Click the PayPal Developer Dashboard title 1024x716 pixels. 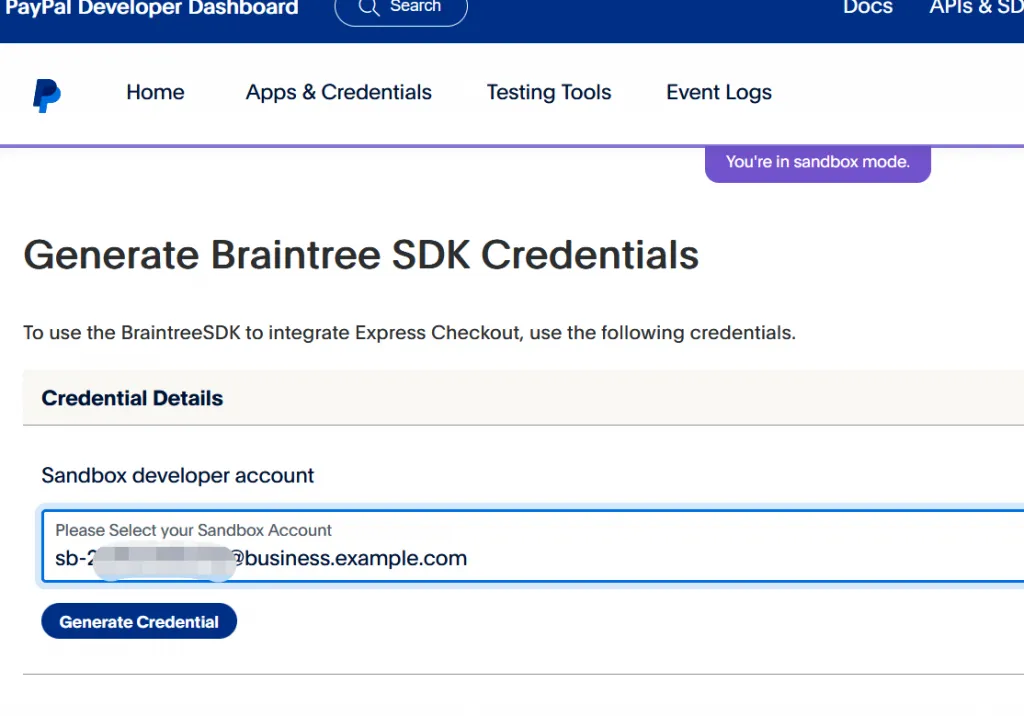[x=152, y=8]
